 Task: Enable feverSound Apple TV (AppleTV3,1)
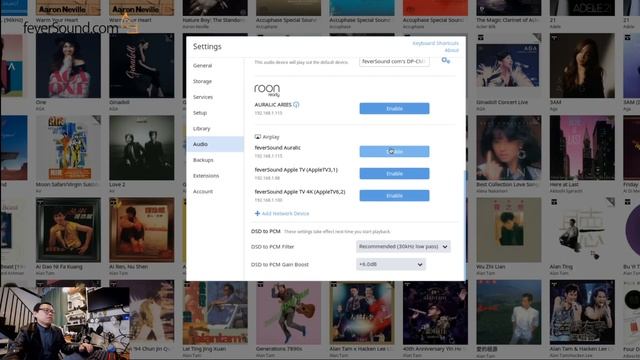(x=394, y=173)
